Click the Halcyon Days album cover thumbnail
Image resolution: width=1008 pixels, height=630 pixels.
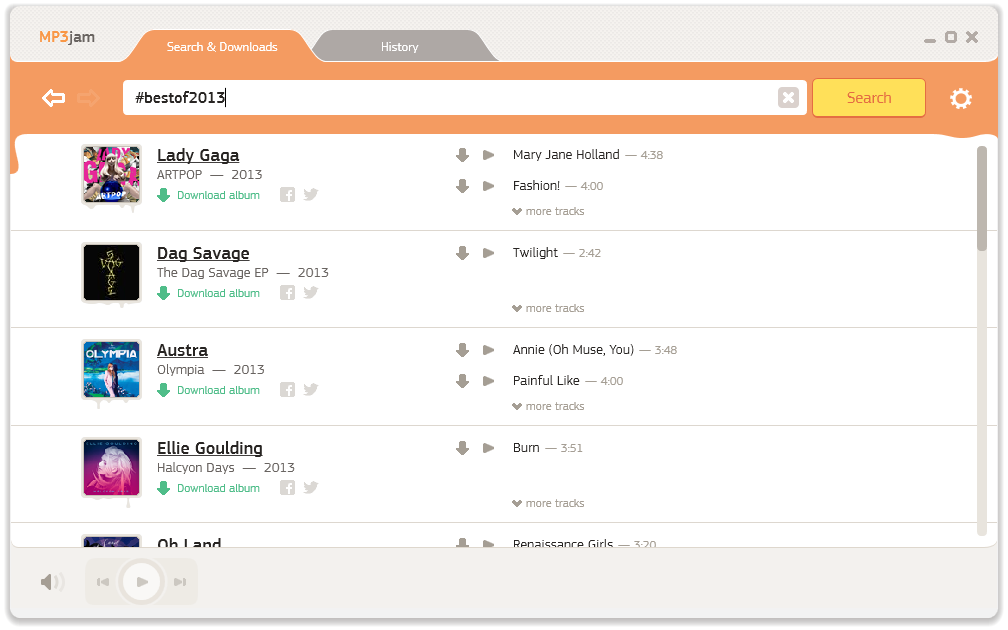pyautogui.click(x=111, y=467)
